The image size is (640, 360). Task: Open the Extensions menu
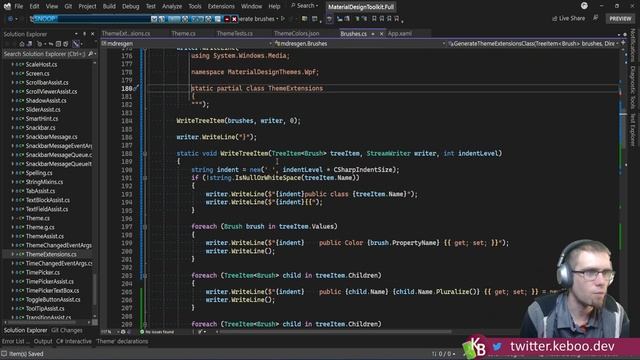(221, 7)
